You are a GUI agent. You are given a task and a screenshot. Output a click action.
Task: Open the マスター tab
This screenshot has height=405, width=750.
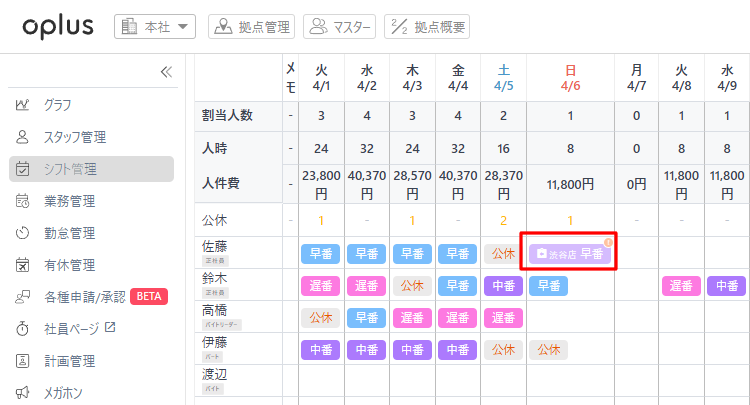click(x=340, y=27)
